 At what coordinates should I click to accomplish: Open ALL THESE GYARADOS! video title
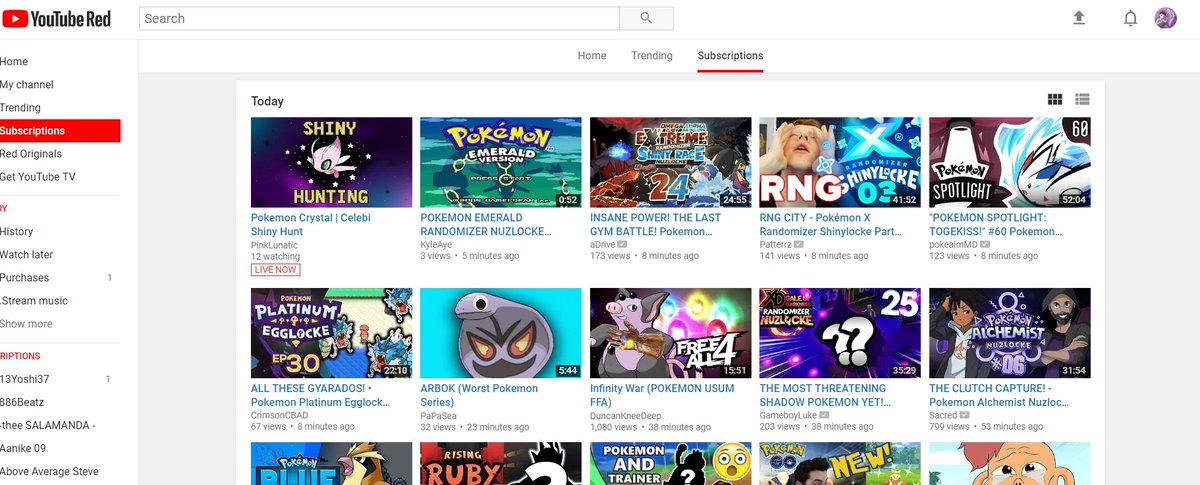[321, 395]
